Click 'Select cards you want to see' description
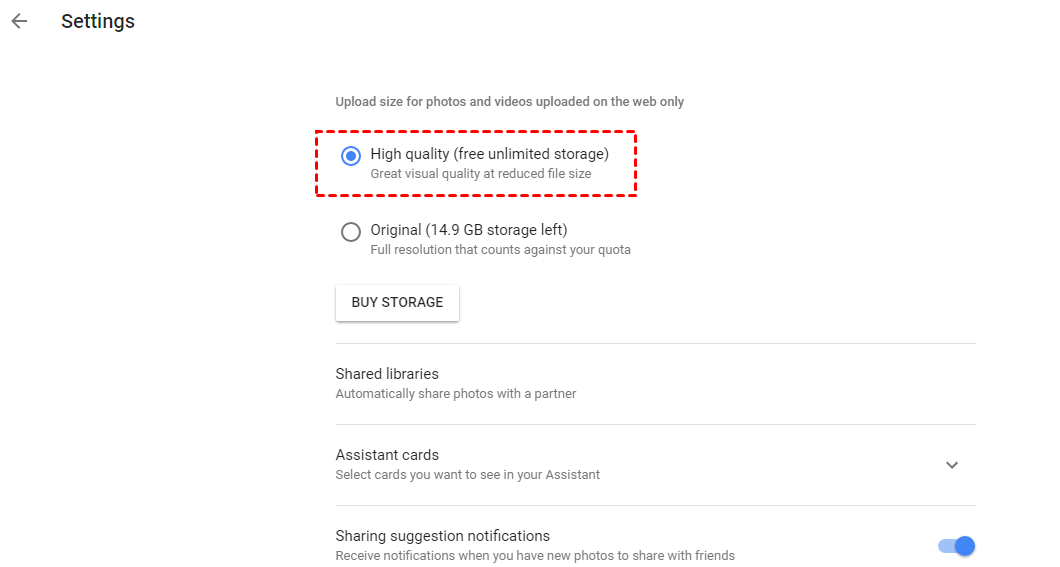The width and height of the screenshot is (1060, 567). [x=468, y=475]
